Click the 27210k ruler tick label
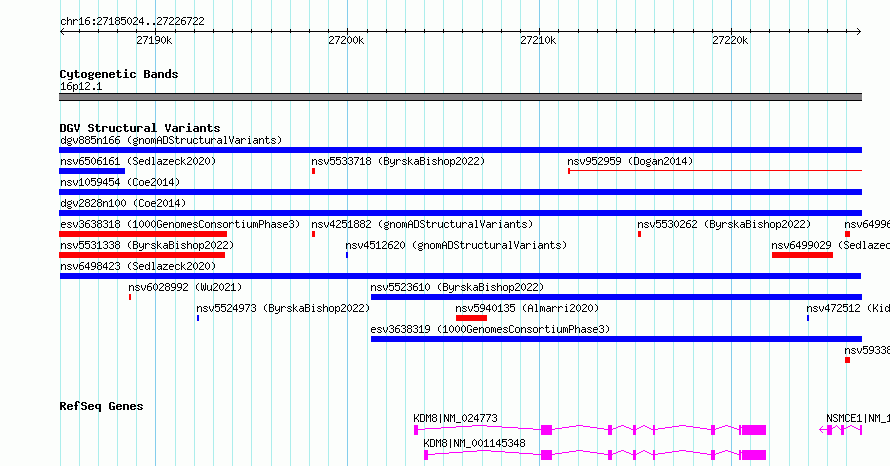 click(x=538, y=40)
